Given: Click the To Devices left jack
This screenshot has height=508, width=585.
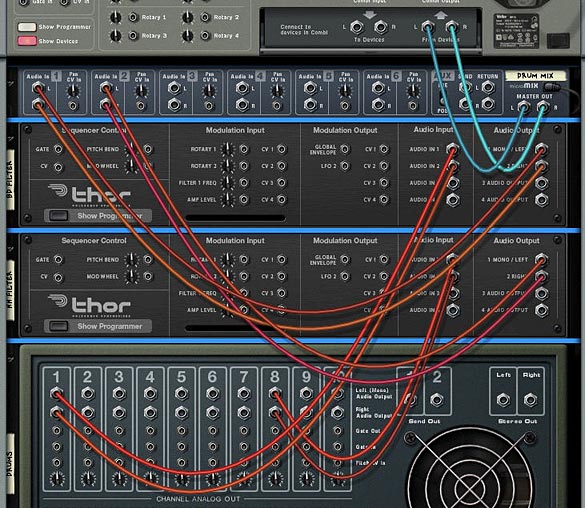Looking at the screenshot, I should coord(357,27).
